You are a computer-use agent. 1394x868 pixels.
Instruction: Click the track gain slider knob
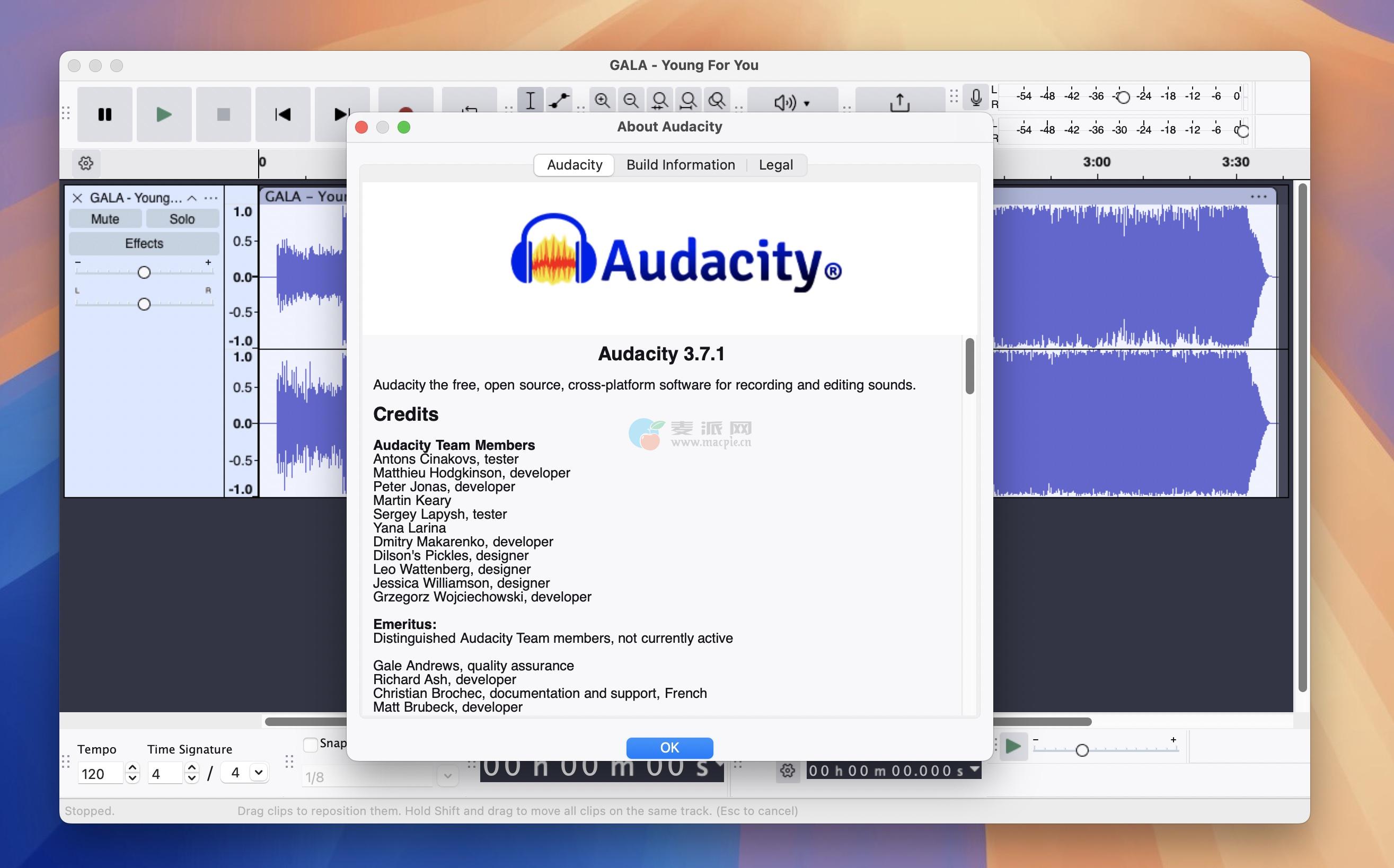(x=144, y=272)
